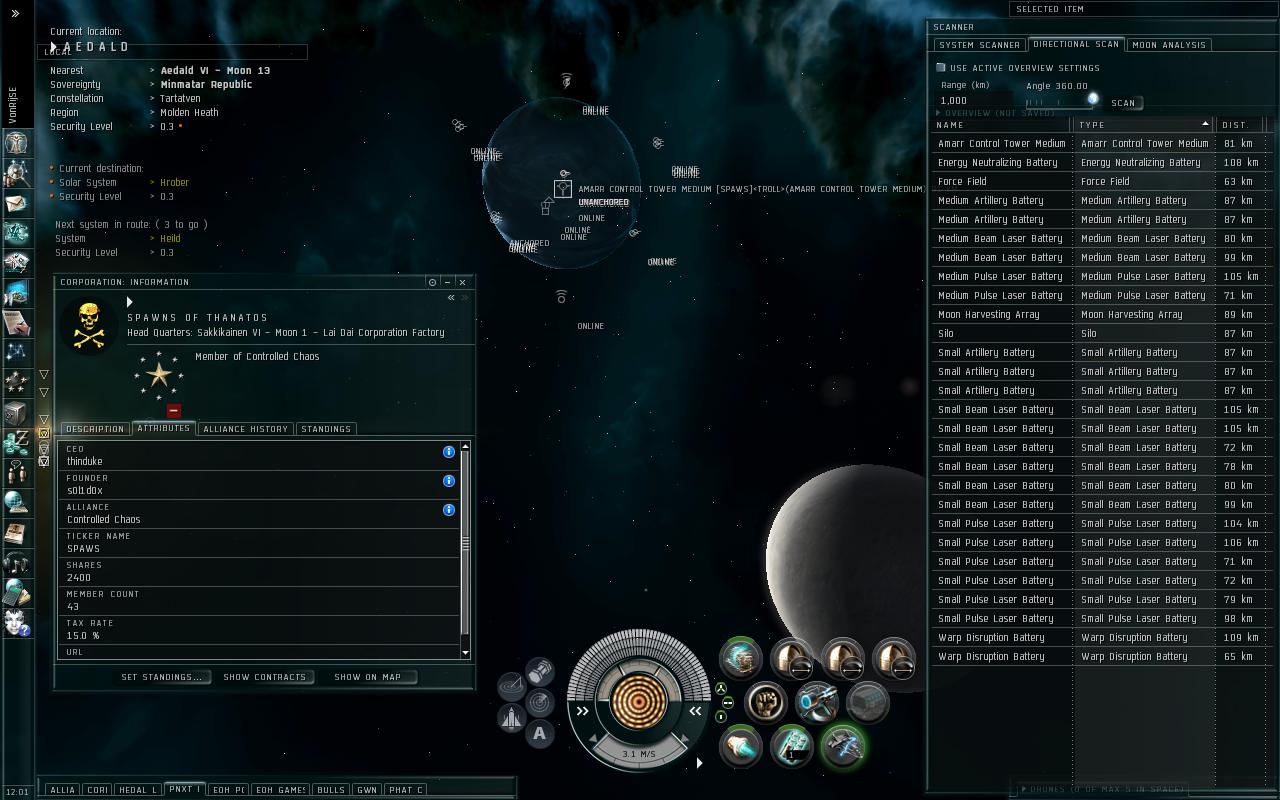This screenshot has height=800, width=1280.
Task: Show info for founder s0l1d0x
Action: click(x=449, y=481)
